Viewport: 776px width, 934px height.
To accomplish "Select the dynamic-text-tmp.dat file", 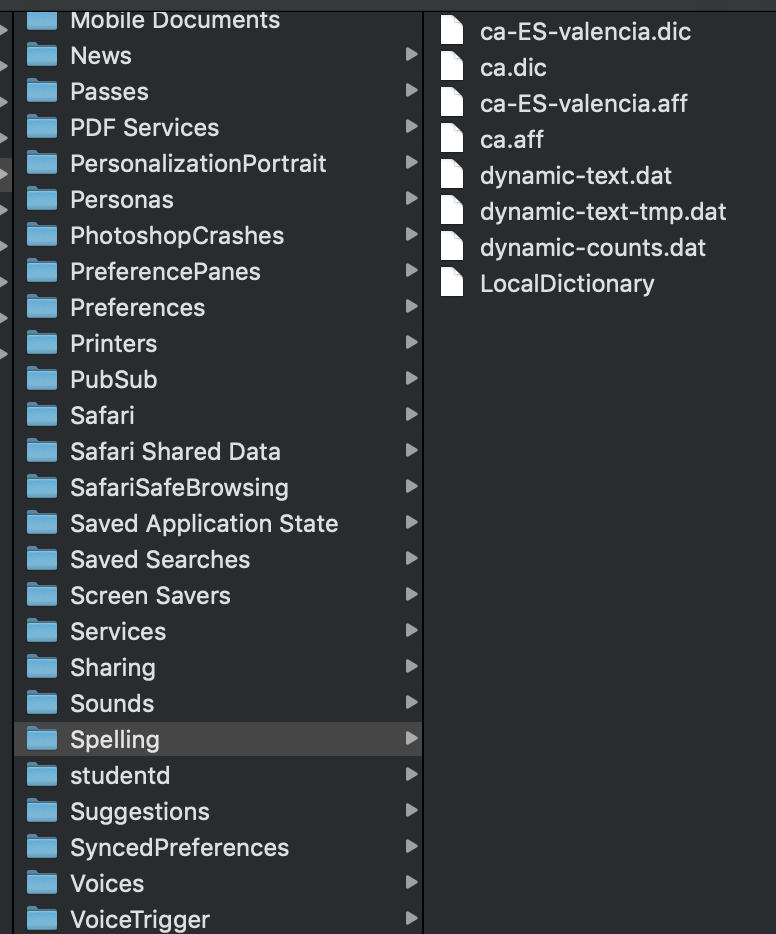I will click(603, 212).
